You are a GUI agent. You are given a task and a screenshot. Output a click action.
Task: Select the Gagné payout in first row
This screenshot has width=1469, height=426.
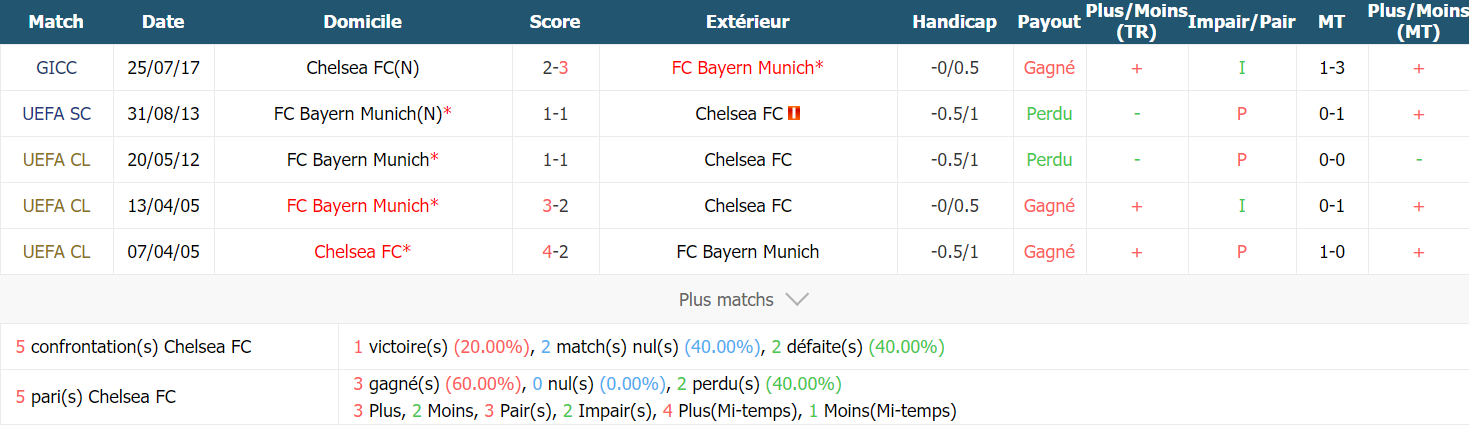click(1049, 68)
